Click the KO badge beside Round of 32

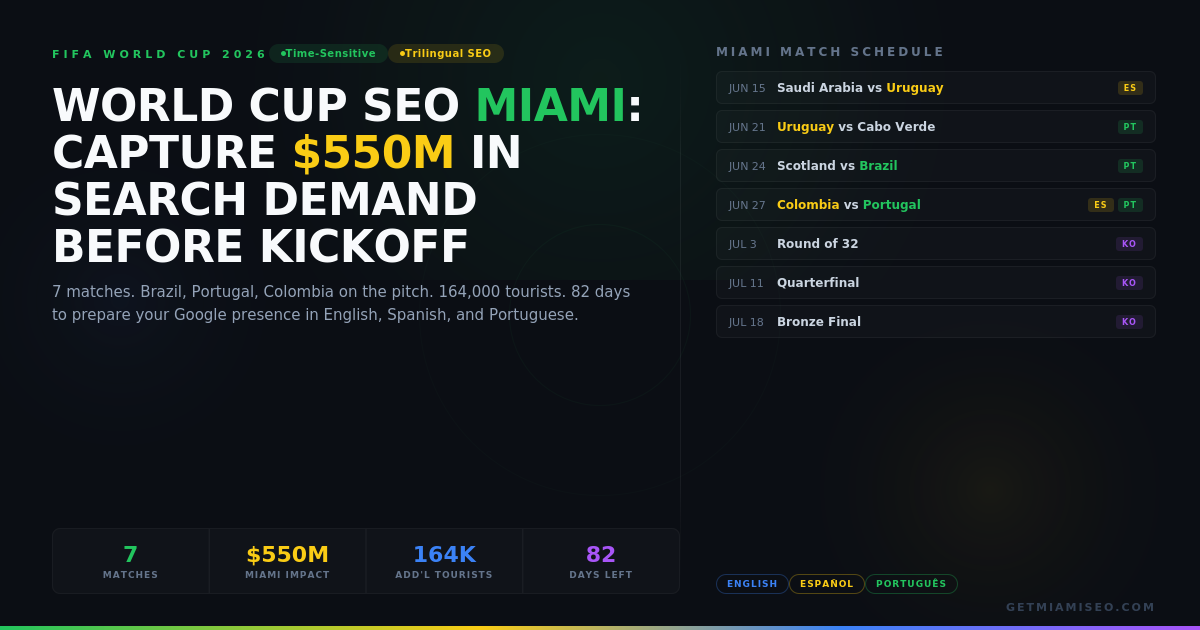(1129, 243)
